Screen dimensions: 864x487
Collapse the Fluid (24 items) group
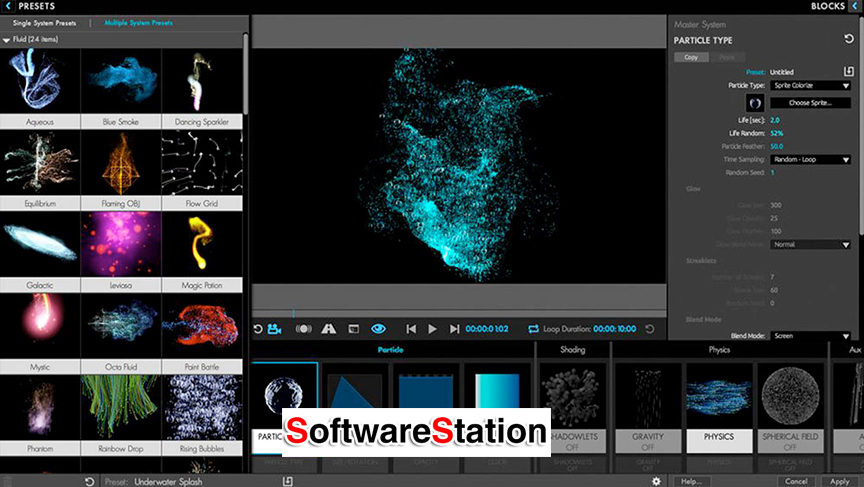click(x=6, y=40)
